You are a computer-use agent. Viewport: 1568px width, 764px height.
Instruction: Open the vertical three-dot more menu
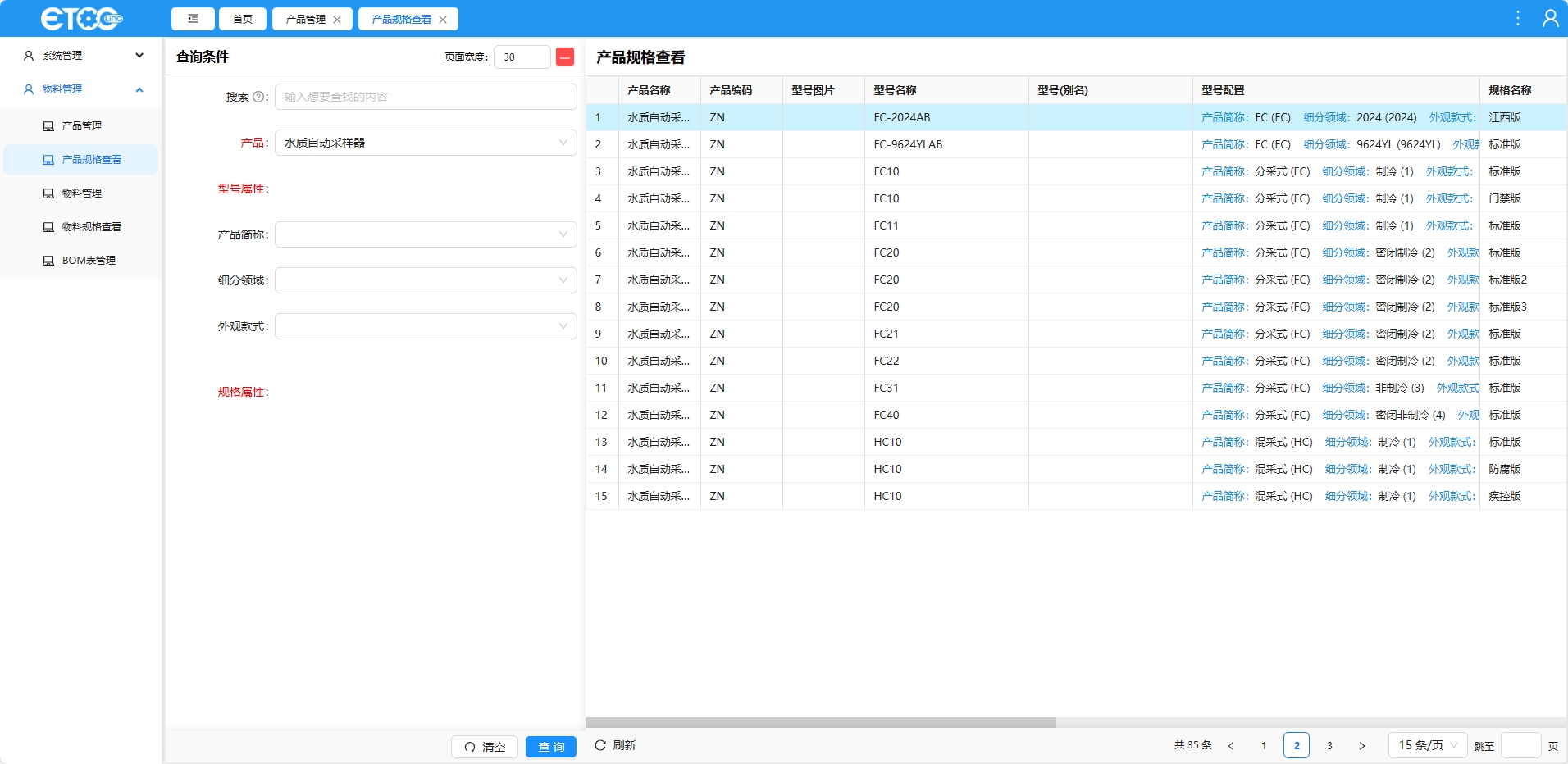tap(1518, 18)
